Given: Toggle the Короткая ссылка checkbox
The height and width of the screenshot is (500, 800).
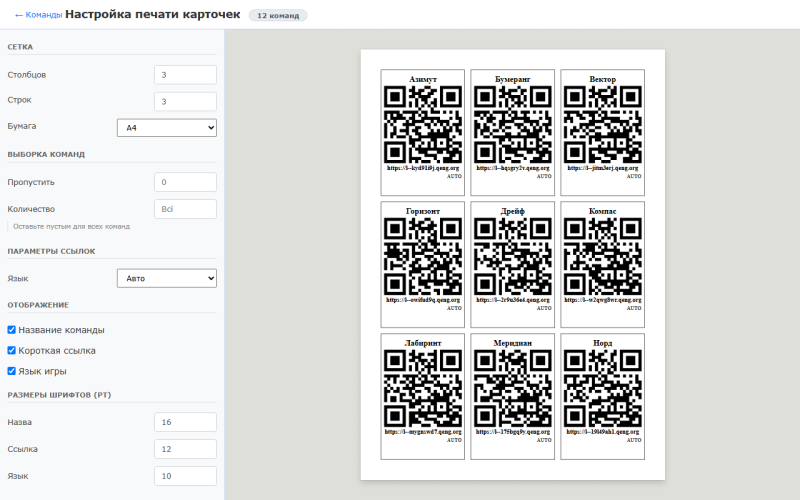Looking at the screenshot, I should click(x=12, y=351).
